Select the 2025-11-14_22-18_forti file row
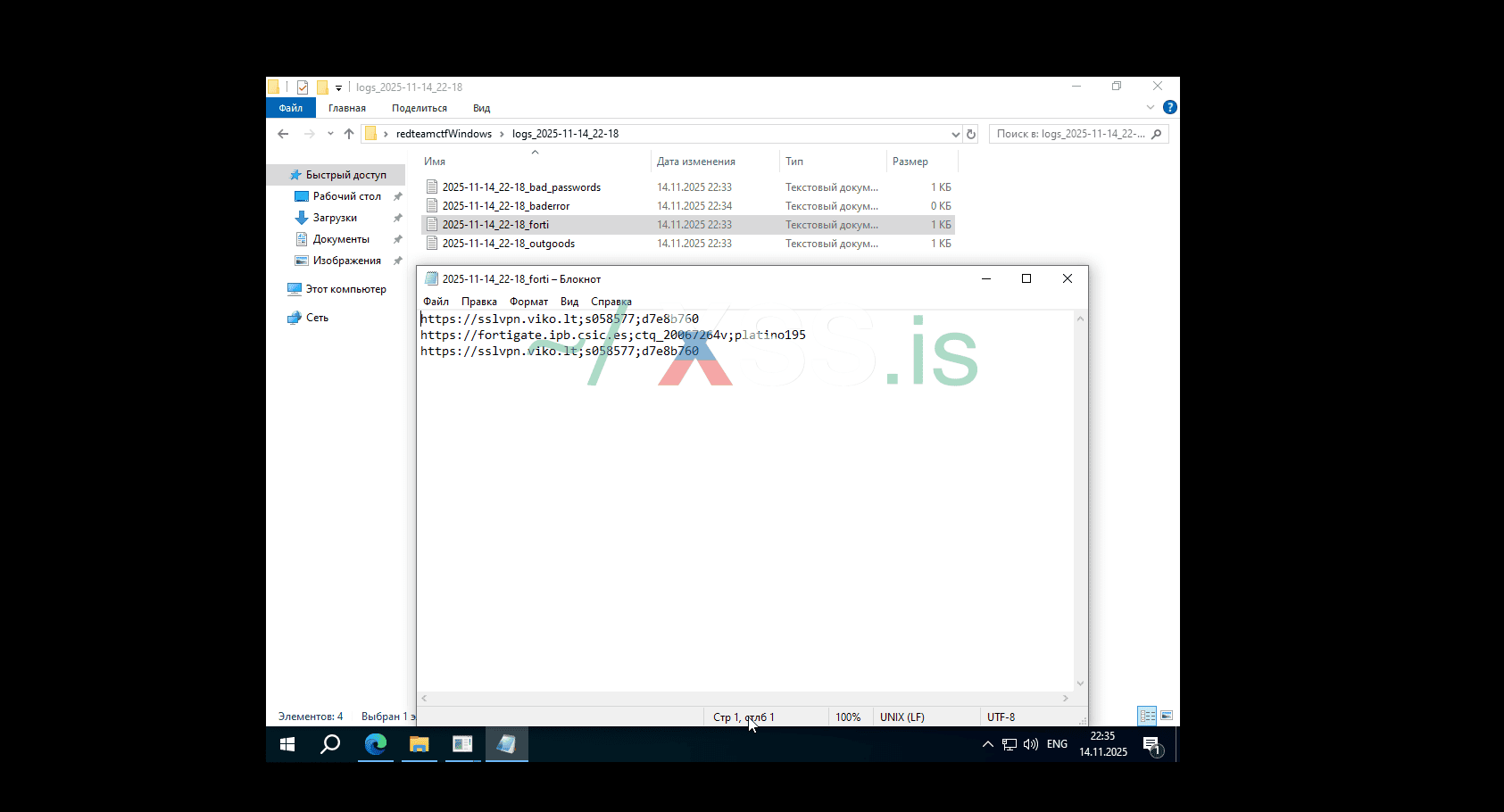Screen dimensions: 1504x812 pyautogui.click(x=688, y=225)
